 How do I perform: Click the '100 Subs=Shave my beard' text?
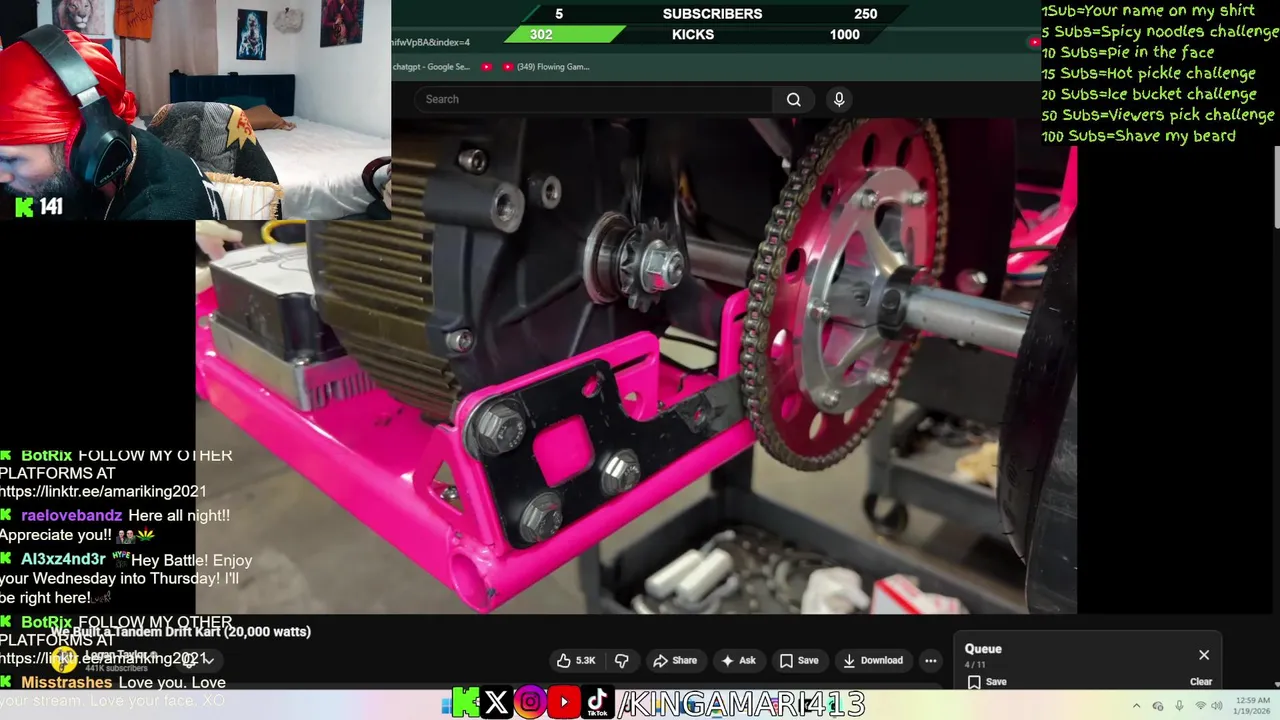point(1138,136)
